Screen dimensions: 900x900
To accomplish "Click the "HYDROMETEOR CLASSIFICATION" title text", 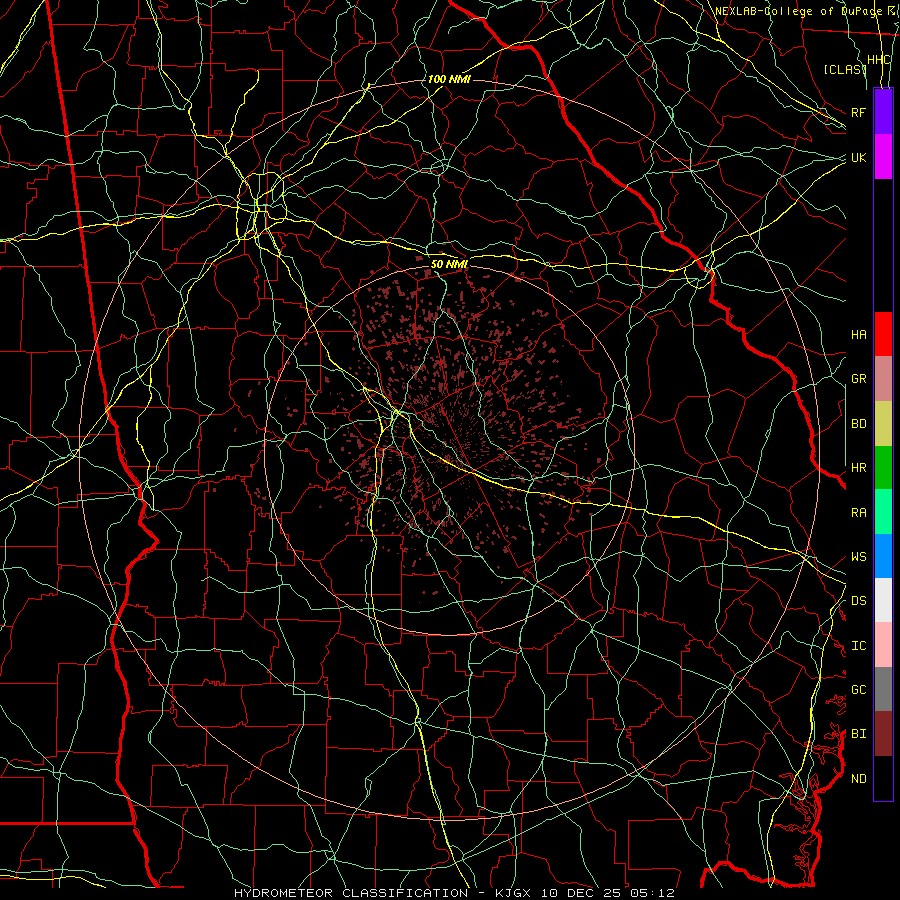I will [351, 893].
